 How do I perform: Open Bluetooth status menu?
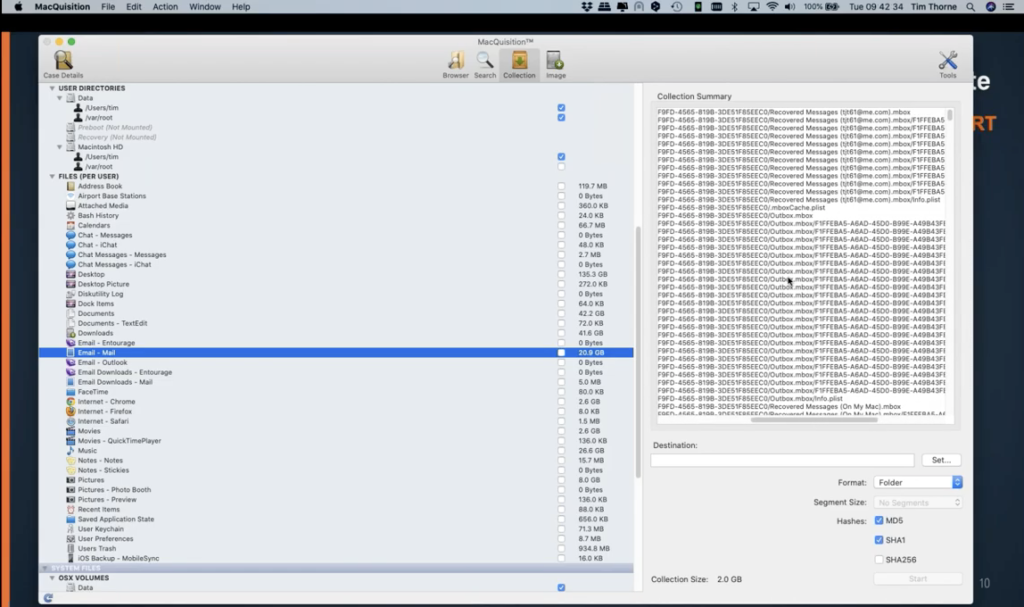[734, 7]
